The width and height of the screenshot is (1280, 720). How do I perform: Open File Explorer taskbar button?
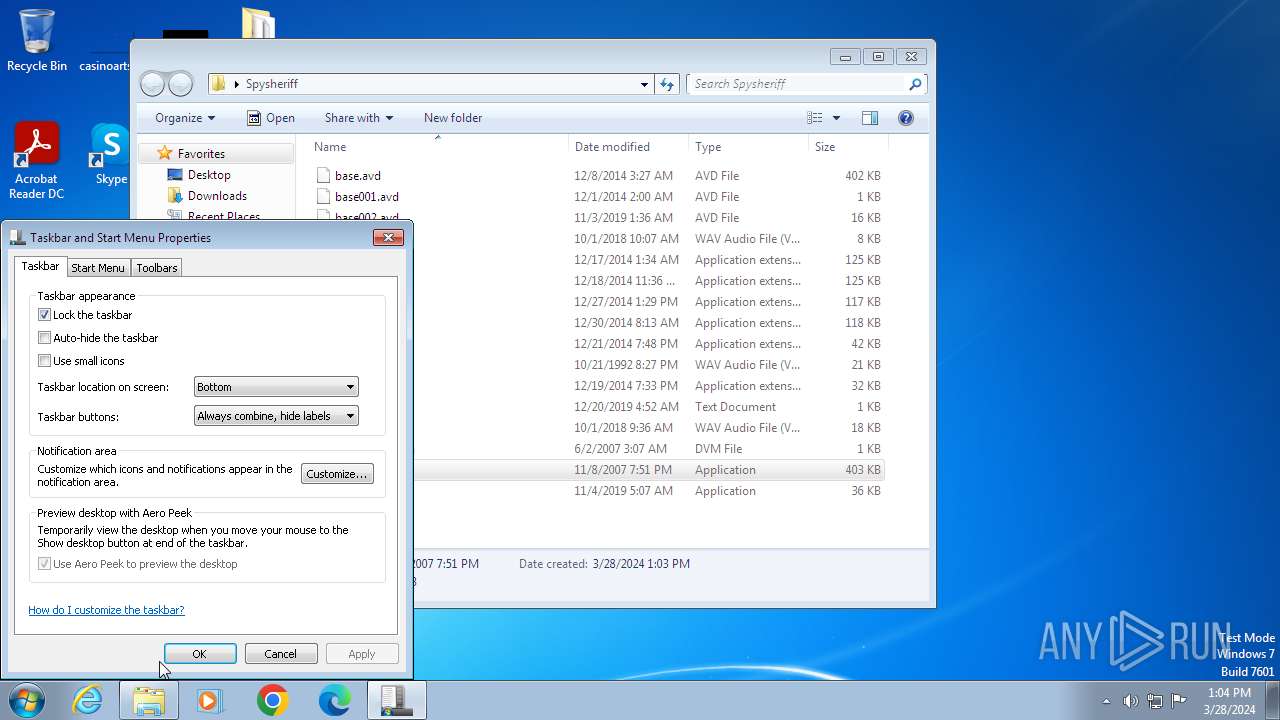point(149,700)
